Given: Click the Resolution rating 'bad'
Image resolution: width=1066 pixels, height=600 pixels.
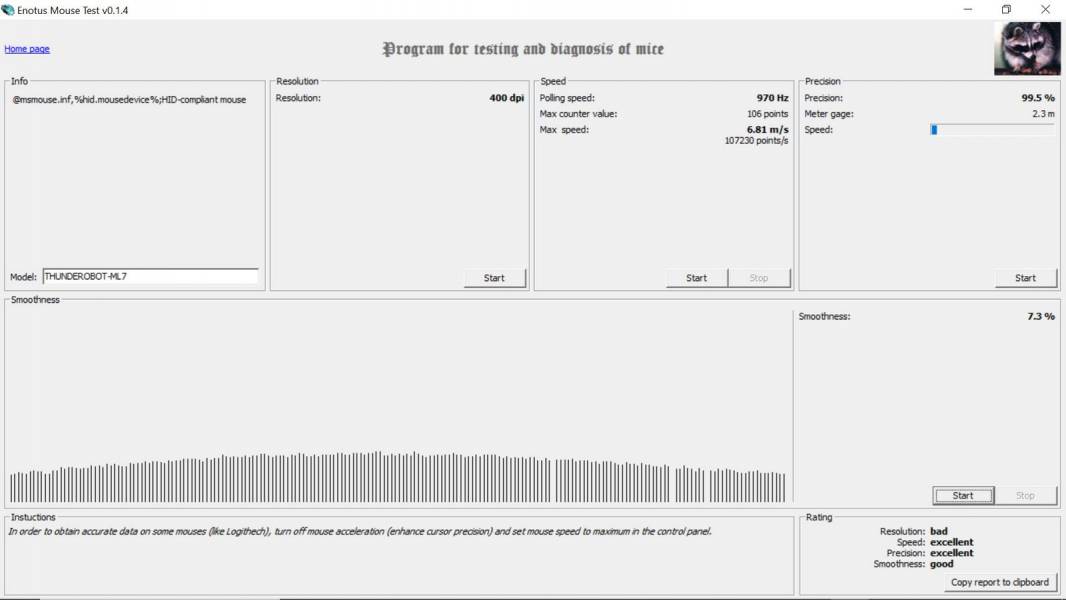Looking at the screenshot, I should point(939,531).
